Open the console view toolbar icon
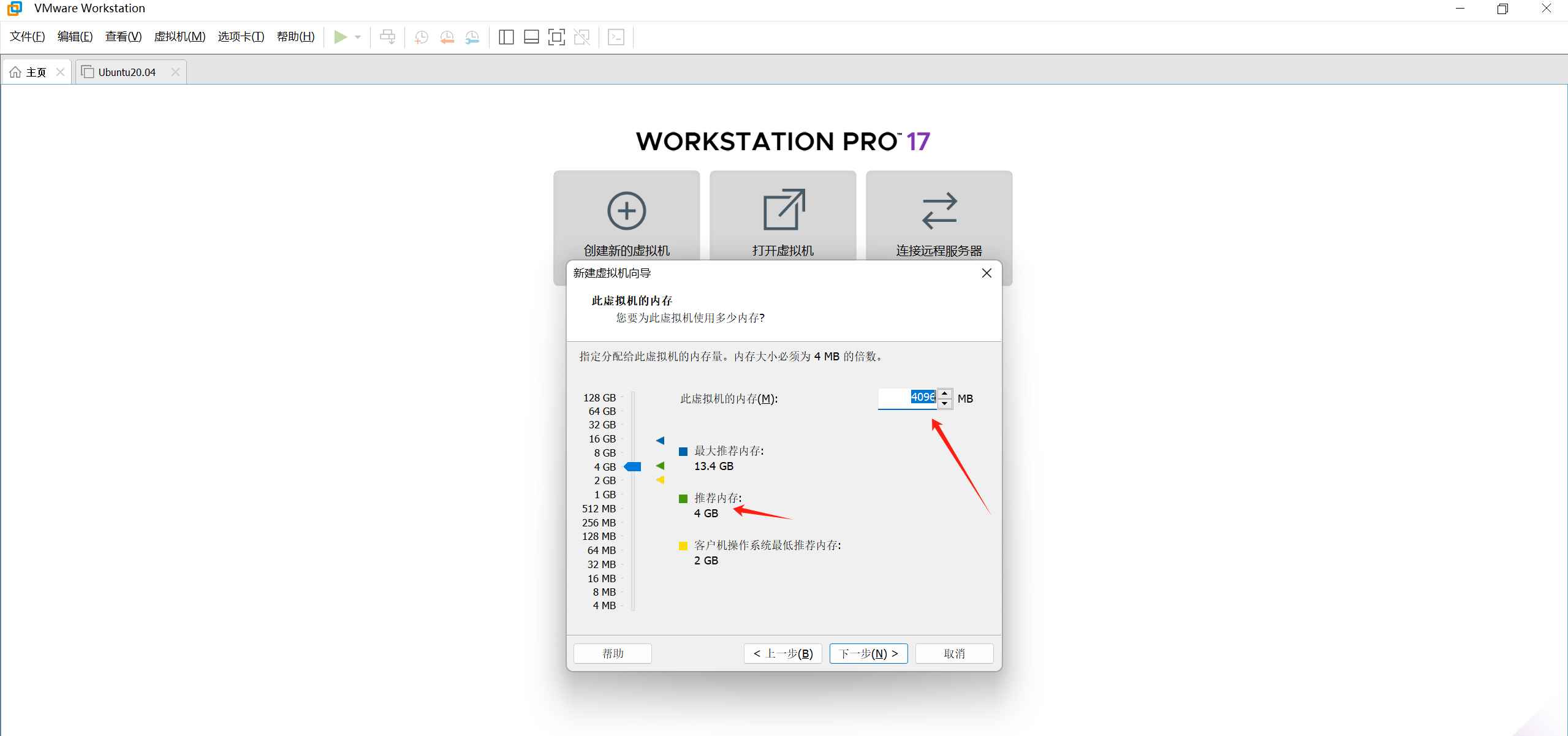 [x=616, y=37]
